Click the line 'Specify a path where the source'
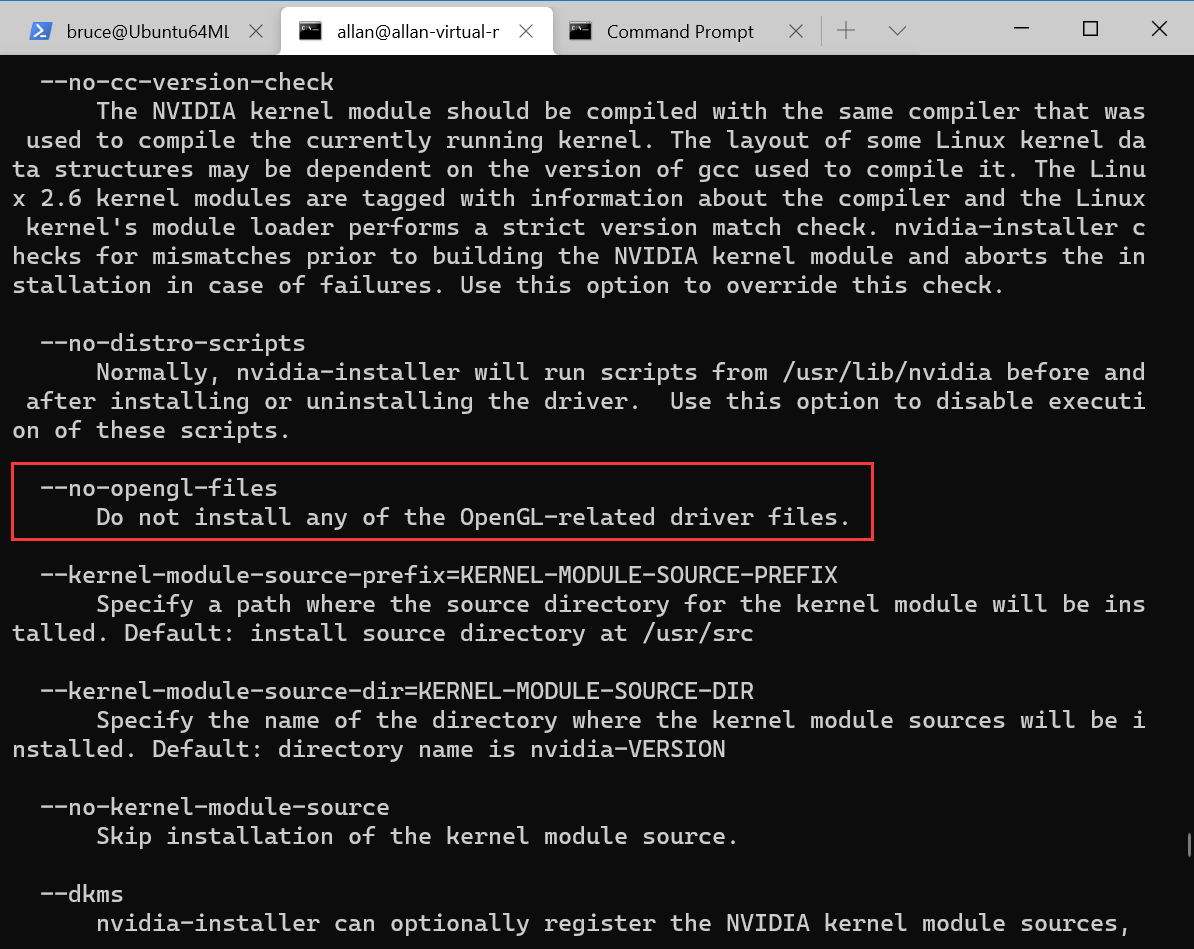Screen dimensions: 1194x949 [x=621, y=604]
